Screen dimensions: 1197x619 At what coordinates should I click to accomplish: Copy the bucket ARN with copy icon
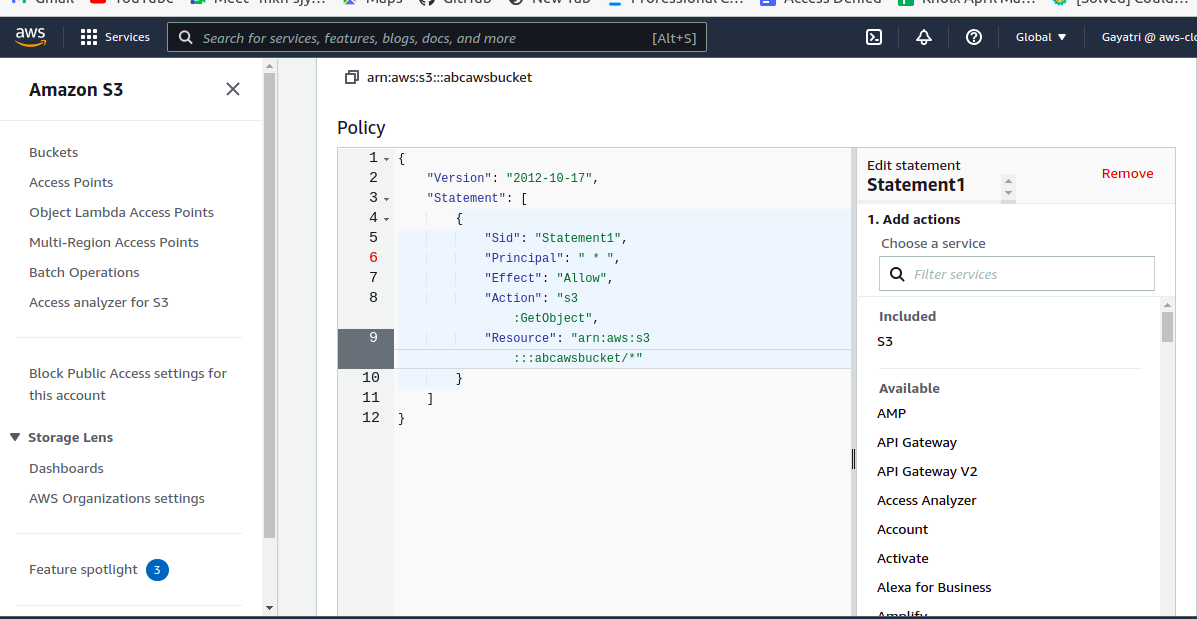(x=352, y=77)
